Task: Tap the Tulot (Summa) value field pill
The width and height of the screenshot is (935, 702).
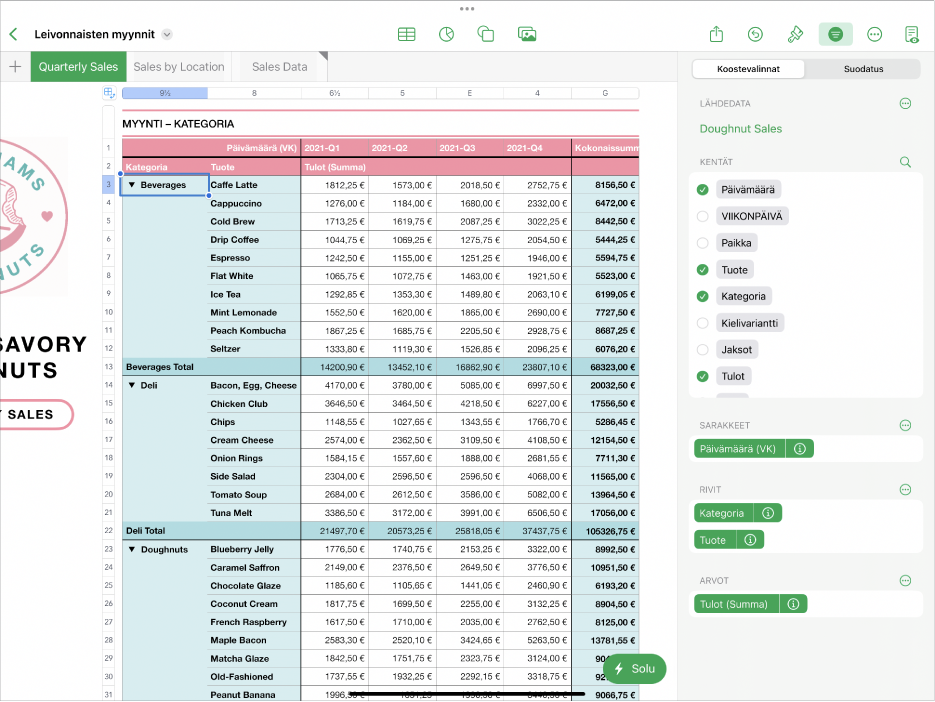Action: 736,604
